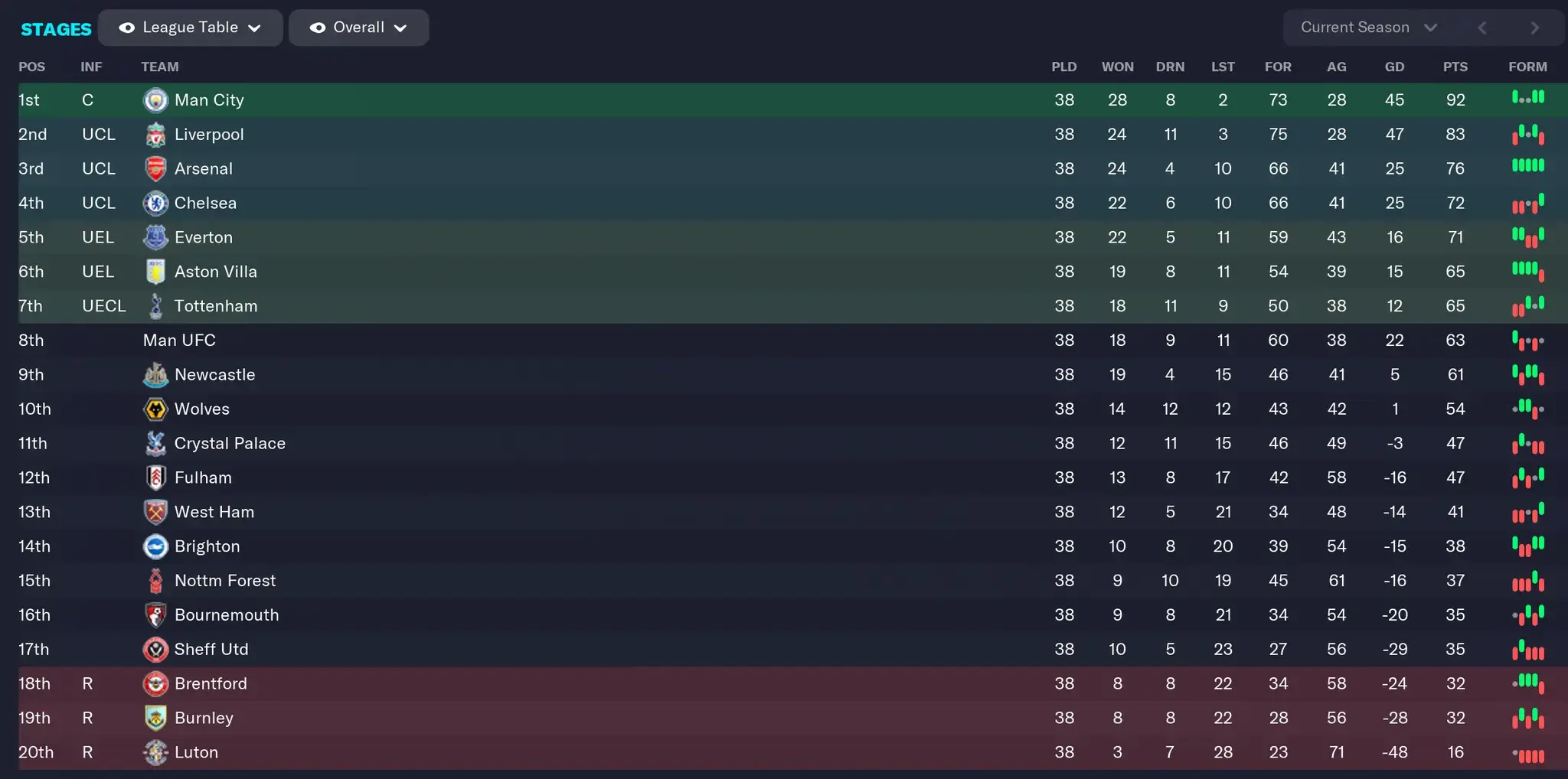Go to the next season arrow
This screenshot has width=1568, height=779.
click(1534, 28)
